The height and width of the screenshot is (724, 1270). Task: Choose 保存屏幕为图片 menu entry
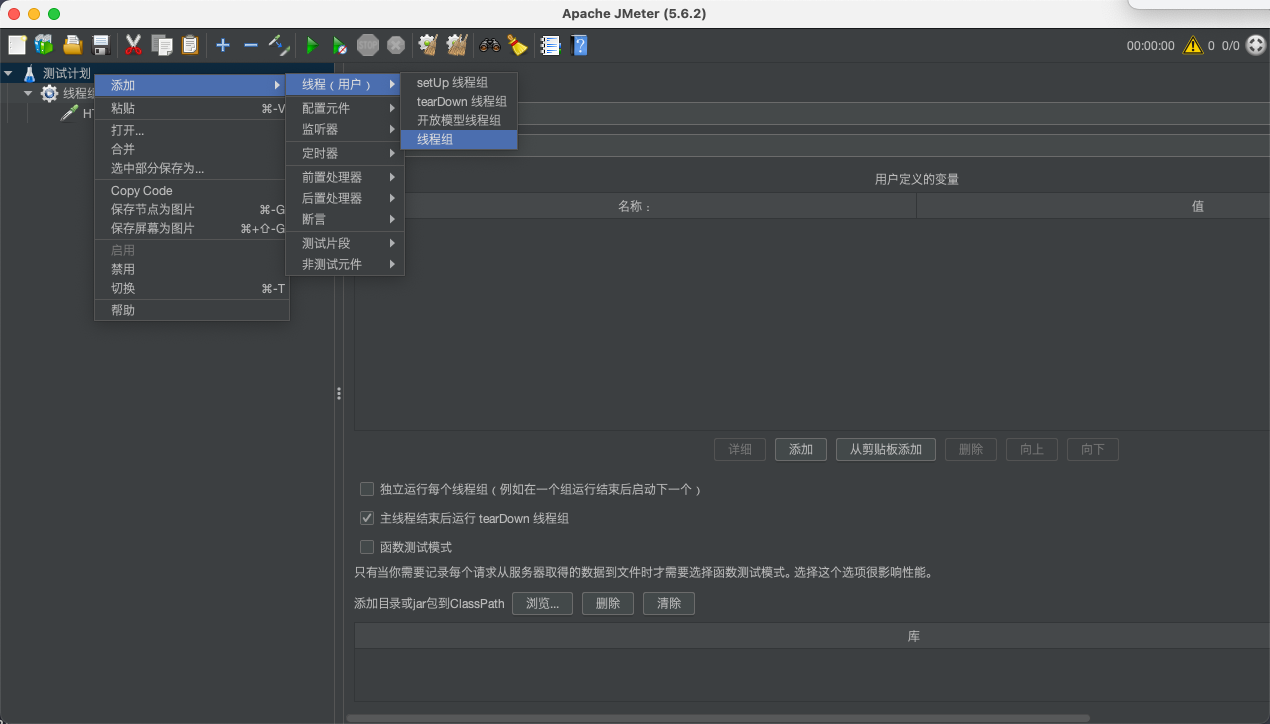(x=190, y=228)
